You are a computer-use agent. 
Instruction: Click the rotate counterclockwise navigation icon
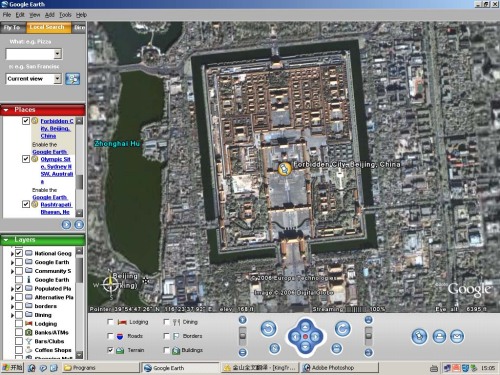pyautogui.click(x=268, y=329)
